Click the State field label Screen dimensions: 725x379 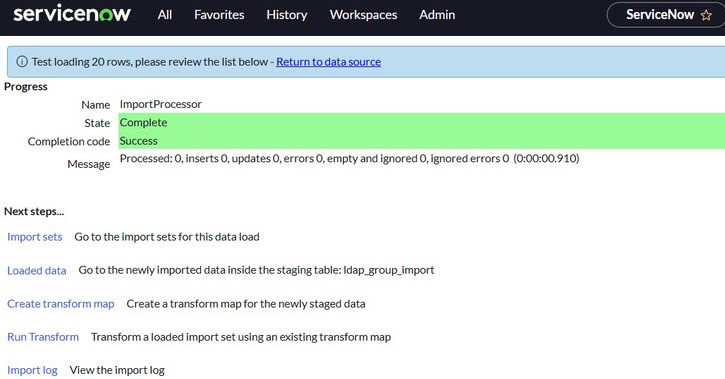pos(97,123)
